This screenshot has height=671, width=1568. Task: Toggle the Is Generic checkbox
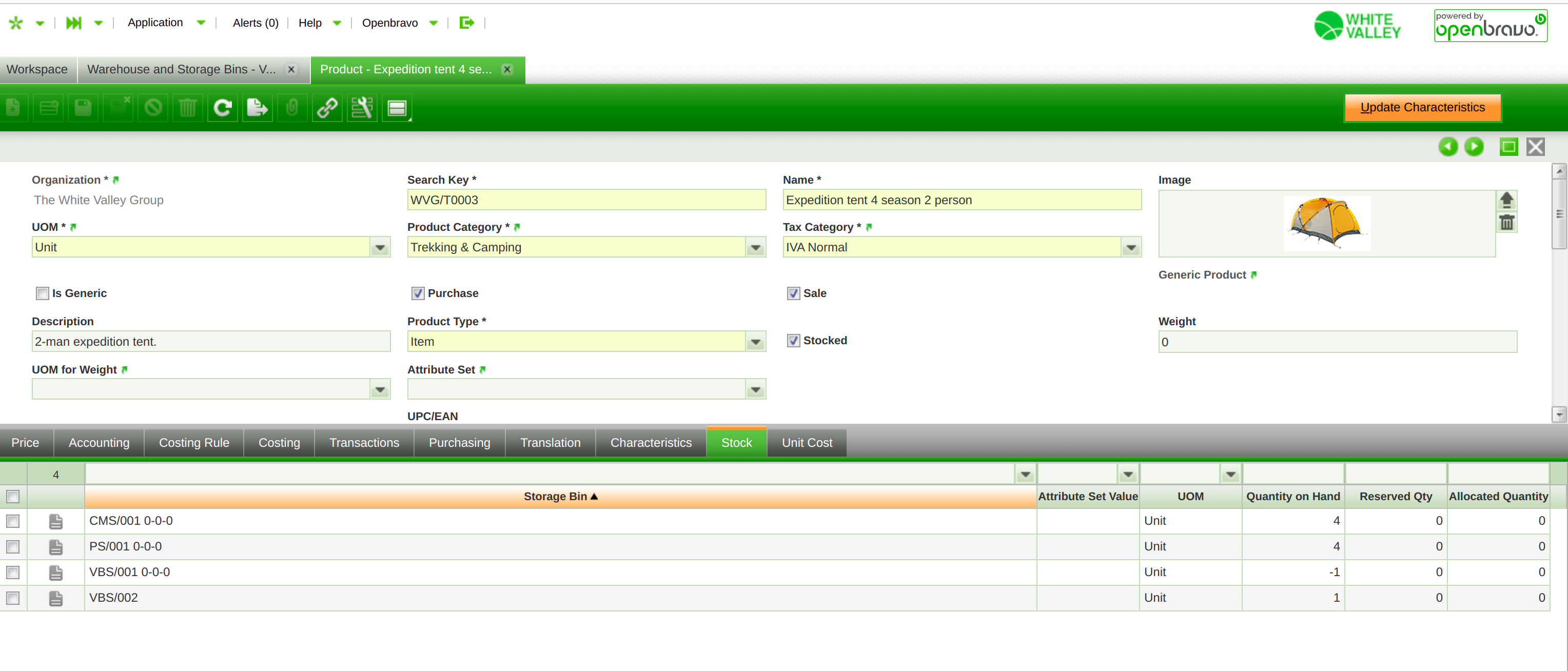pos(42,293)
